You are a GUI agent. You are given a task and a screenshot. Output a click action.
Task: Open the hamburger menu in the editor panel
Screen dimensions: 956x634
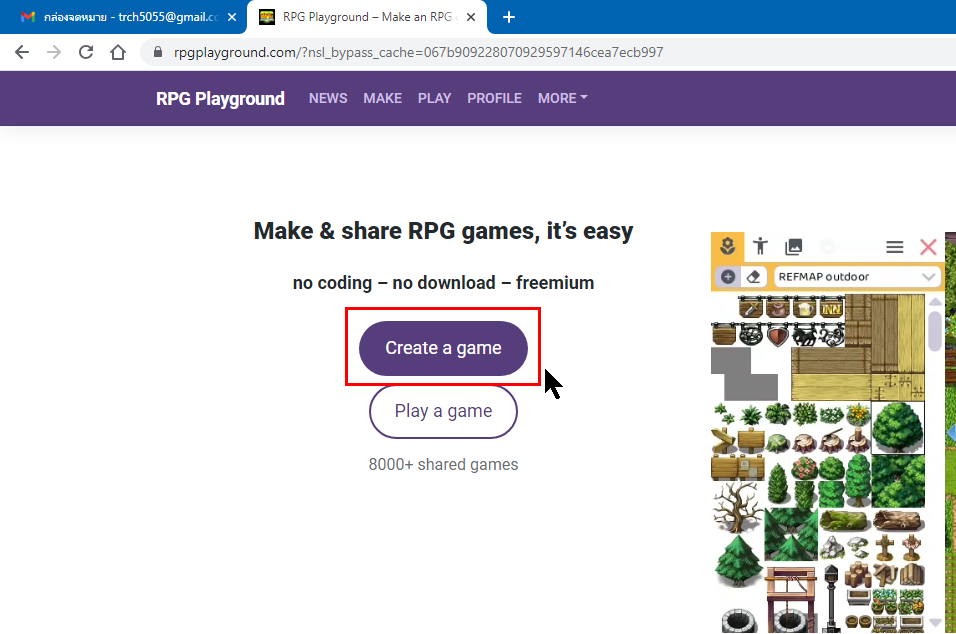894,247
